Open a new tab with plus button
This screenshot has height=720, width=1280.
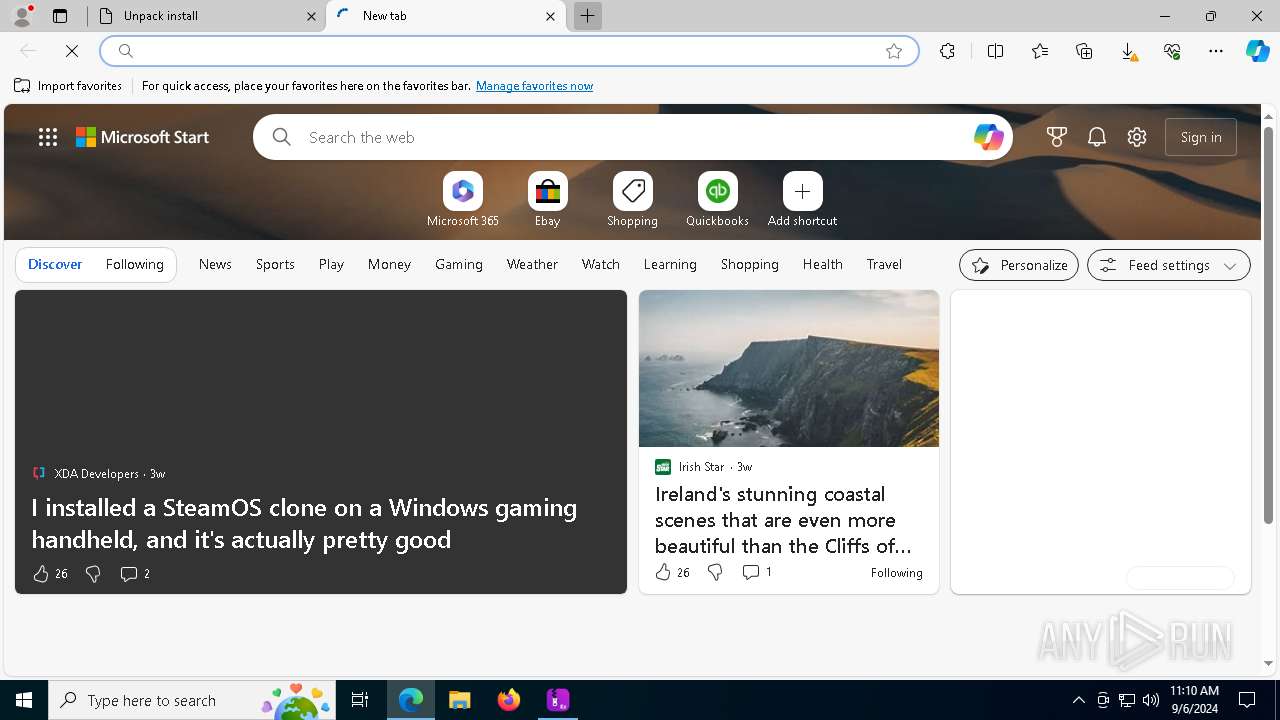click(x=588, y=16)
